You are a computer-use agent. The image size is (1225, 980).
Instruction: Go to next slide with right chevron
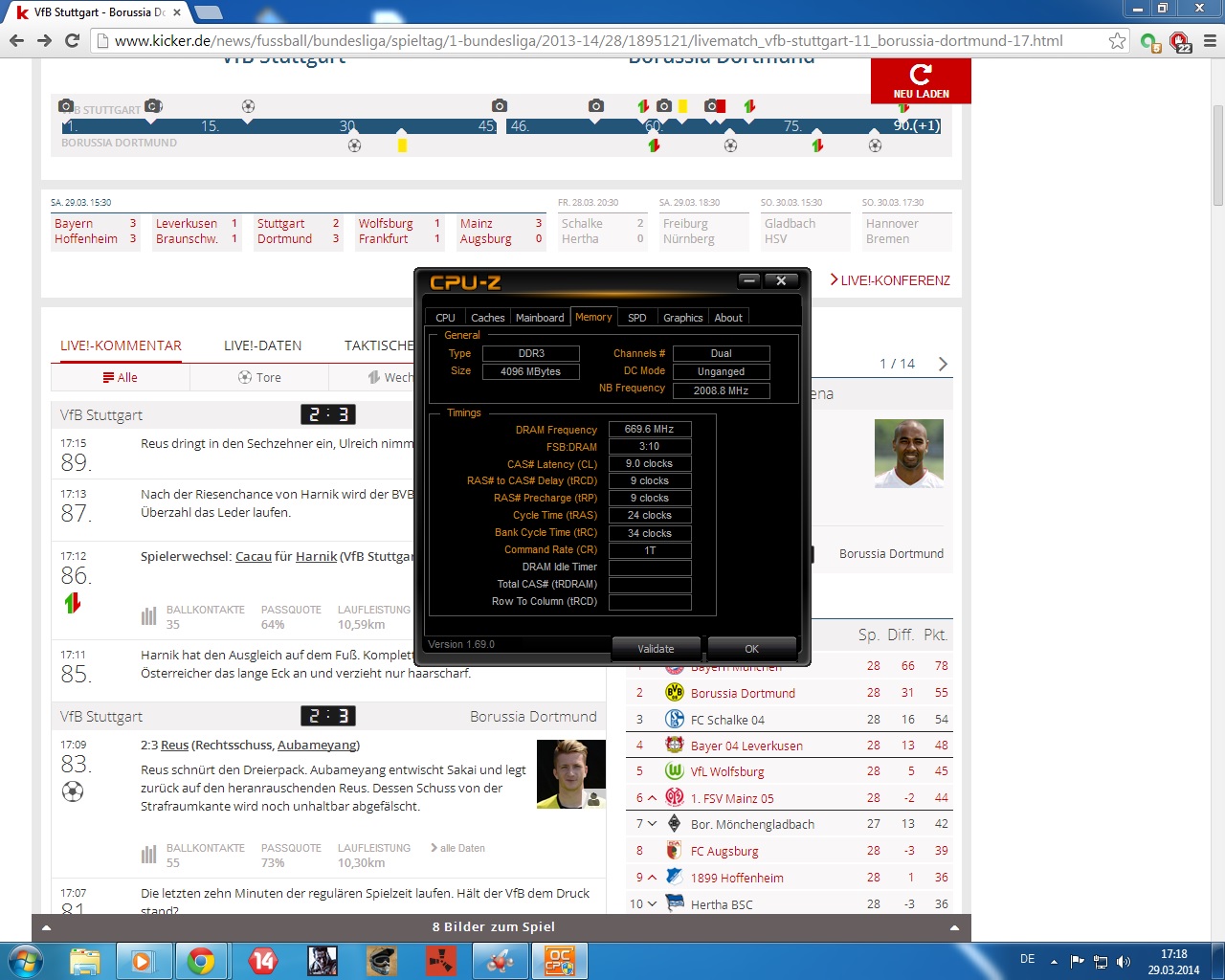943,364
